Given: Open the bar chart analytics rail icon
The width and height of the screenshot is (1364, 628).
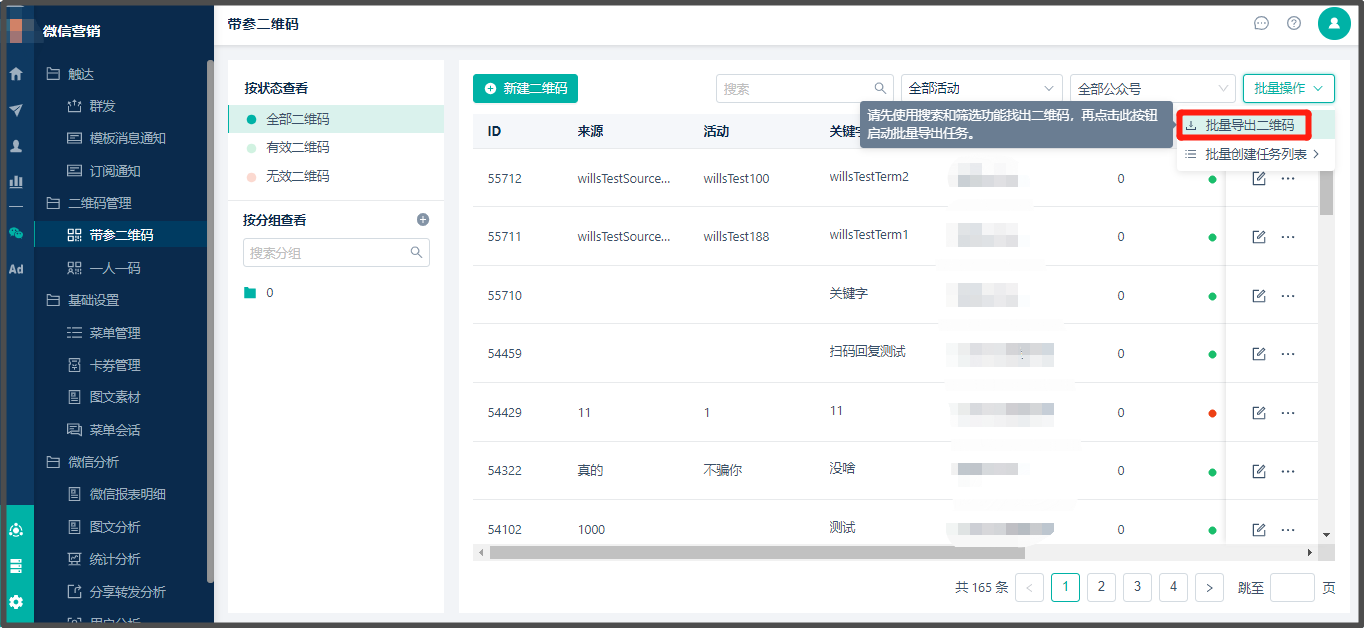Looking at the screenshot, I should 16,182.
